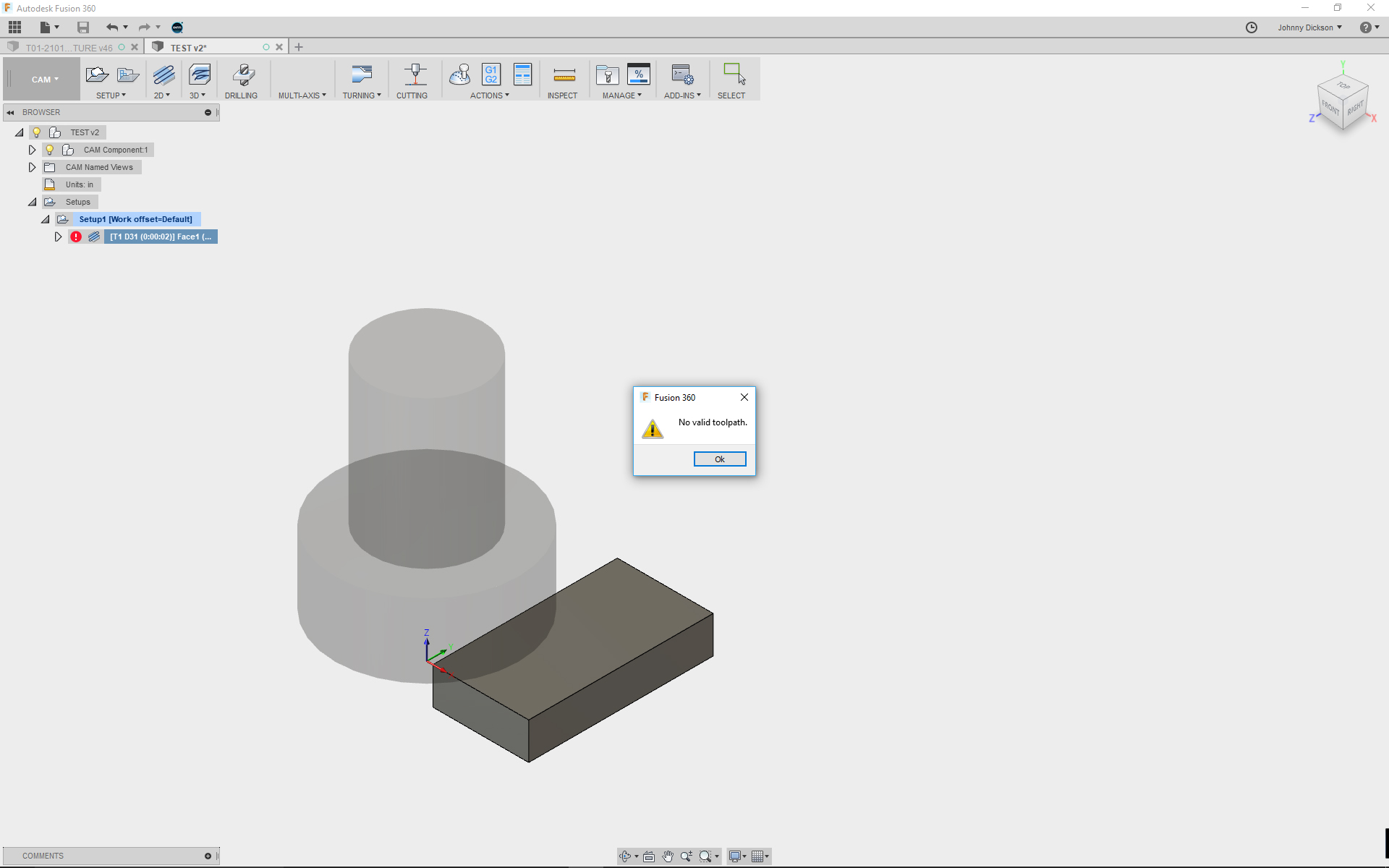1389x868 pixels.
Task: Select Setup1 [Work offset=Default] in browser
Action: pyautogui.click(x=135, y=219)
